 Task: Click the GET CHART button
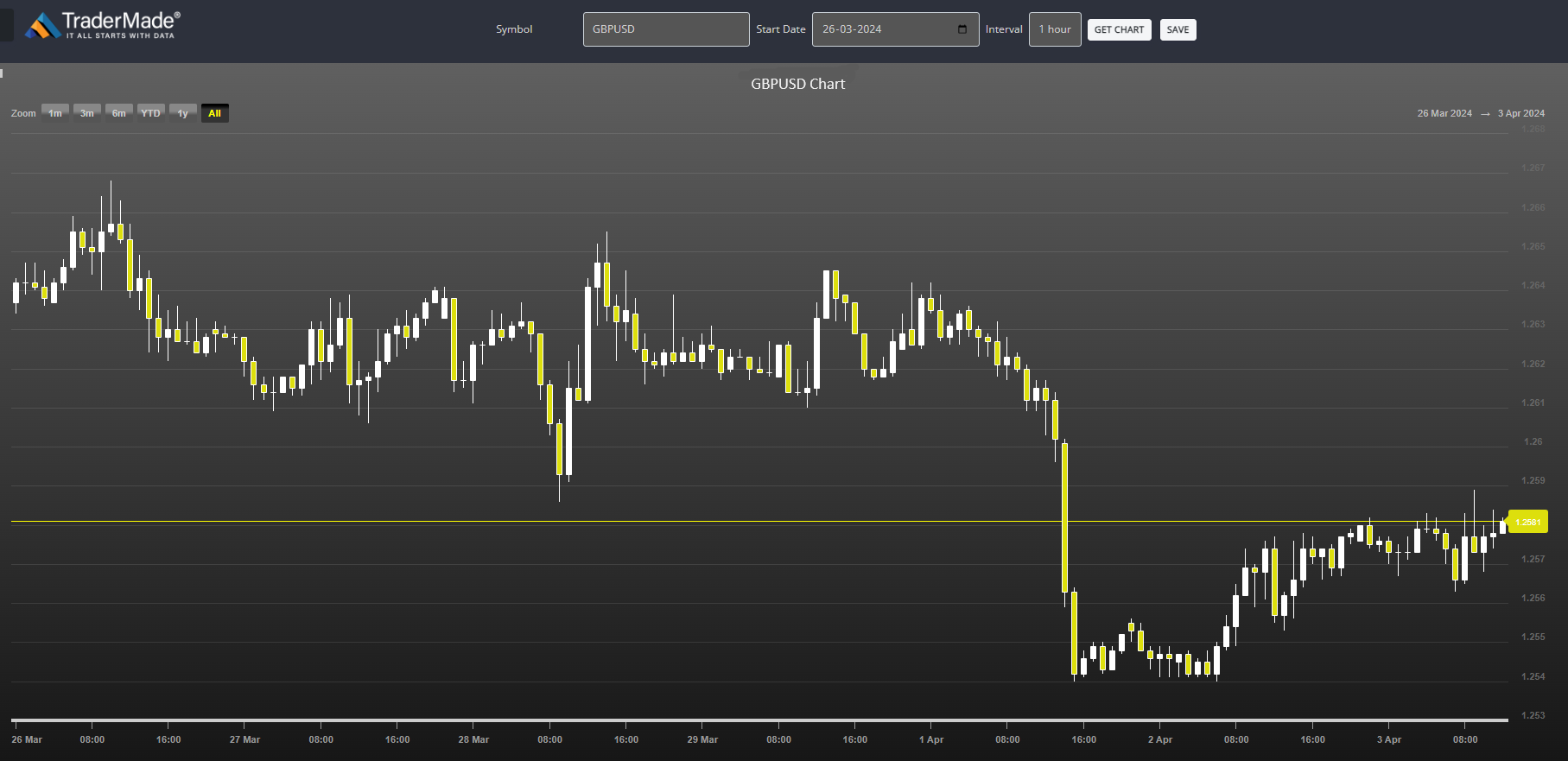click(x=1119, y=29)
